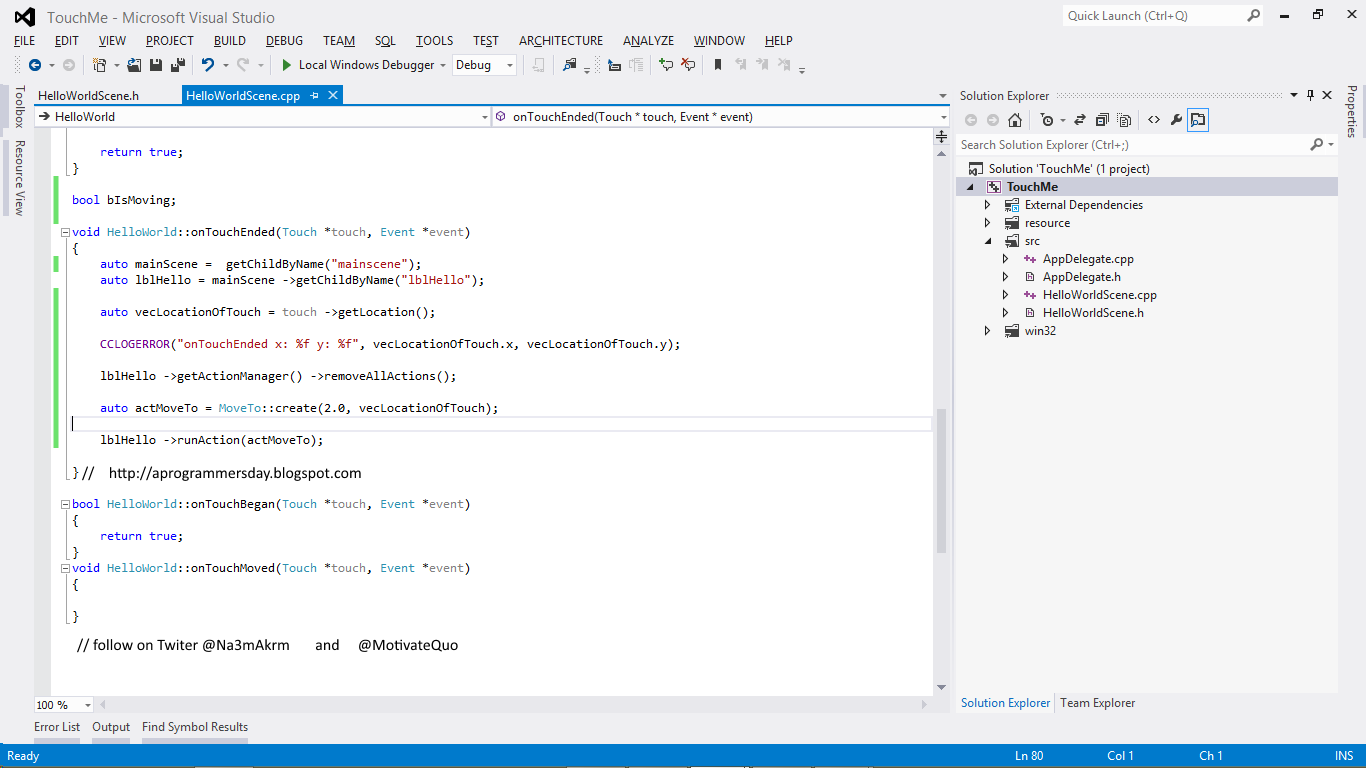Open Pending Changes Filter in Solution Explorer
Image resolution: width=1366 pixels, height=768 pixels.
click(x=1046, y=120)
